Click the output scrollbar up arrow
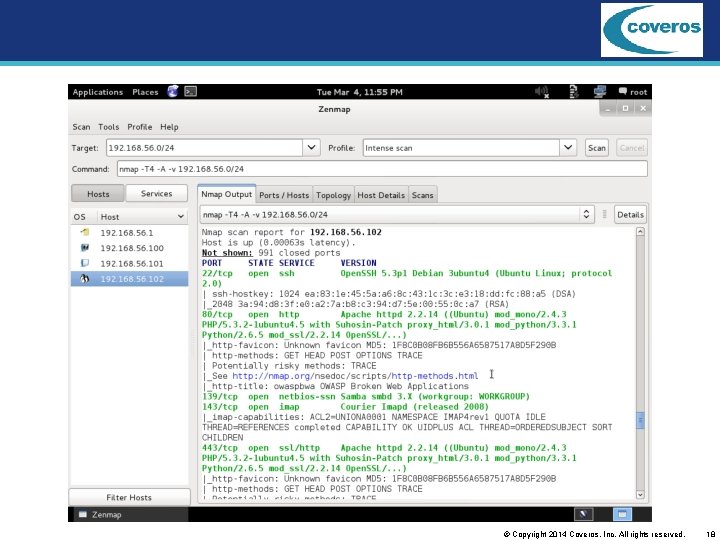720x540 pixels. 640,232
